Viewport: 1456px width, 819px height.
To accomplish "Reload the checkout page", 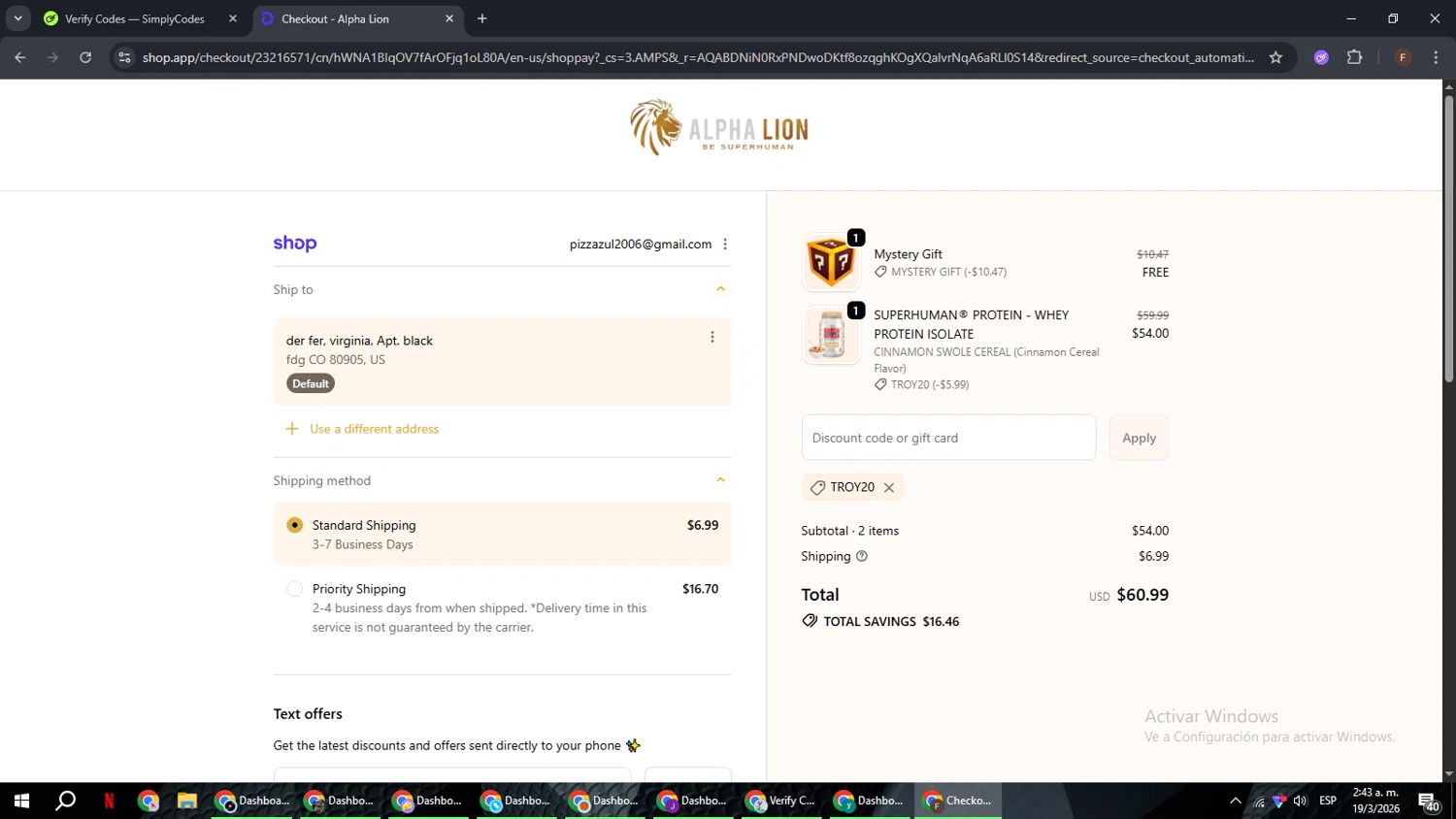I will (x=85, y=57).
